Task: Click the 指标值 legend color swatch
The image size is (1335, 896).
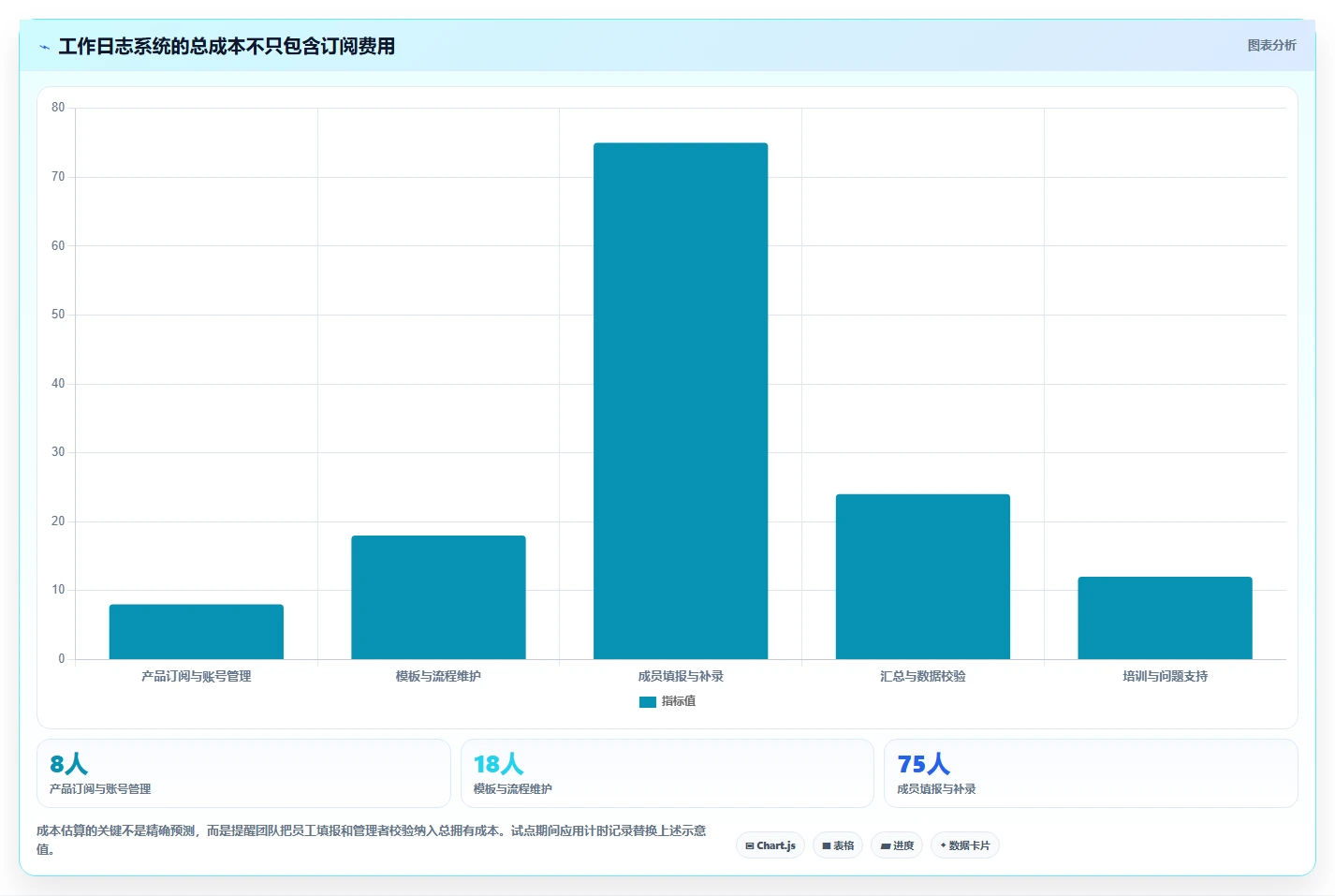Action: point(647,701)
